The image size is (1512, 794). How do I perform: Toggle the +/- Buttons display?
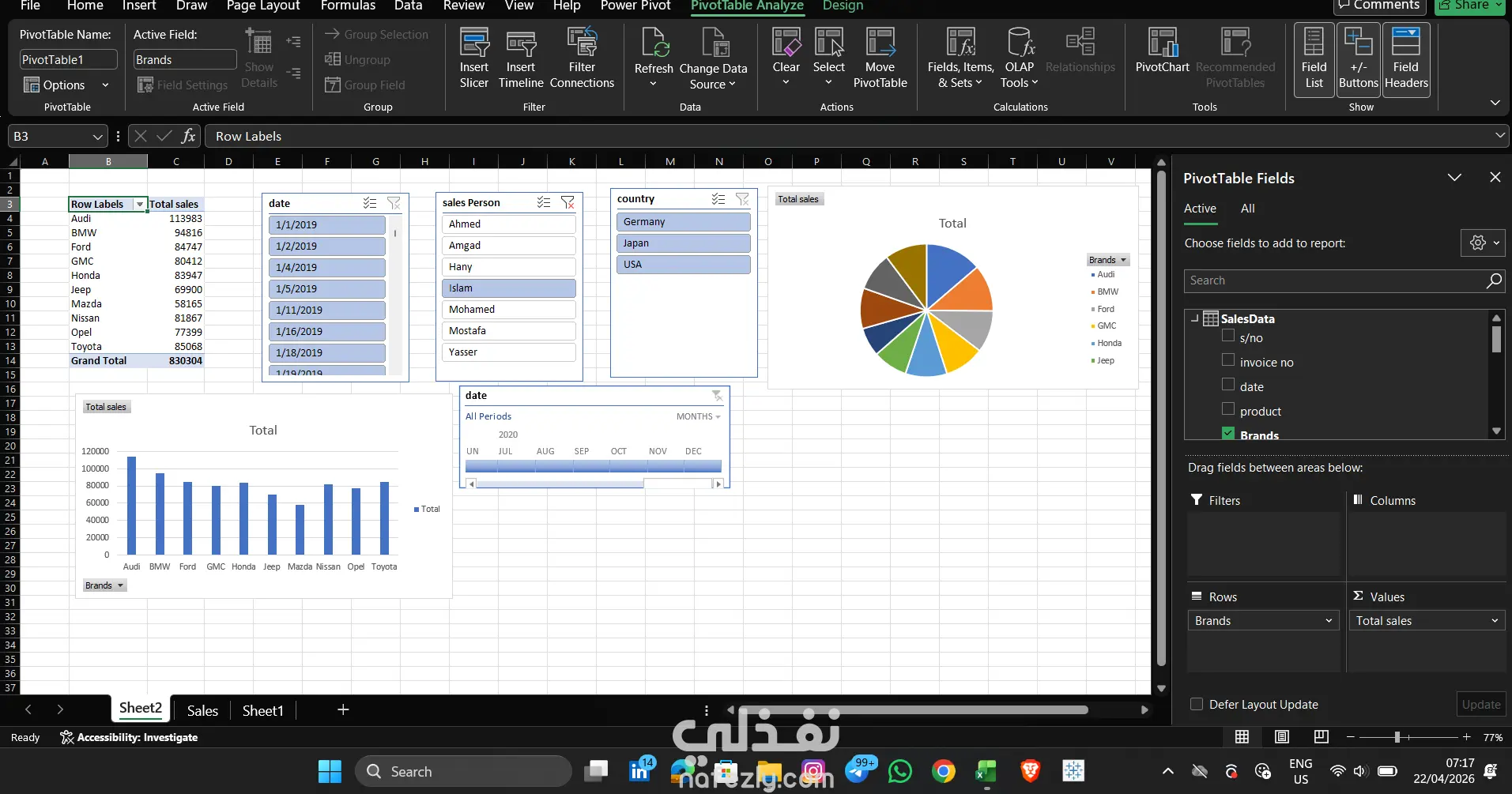[1358, 59]
